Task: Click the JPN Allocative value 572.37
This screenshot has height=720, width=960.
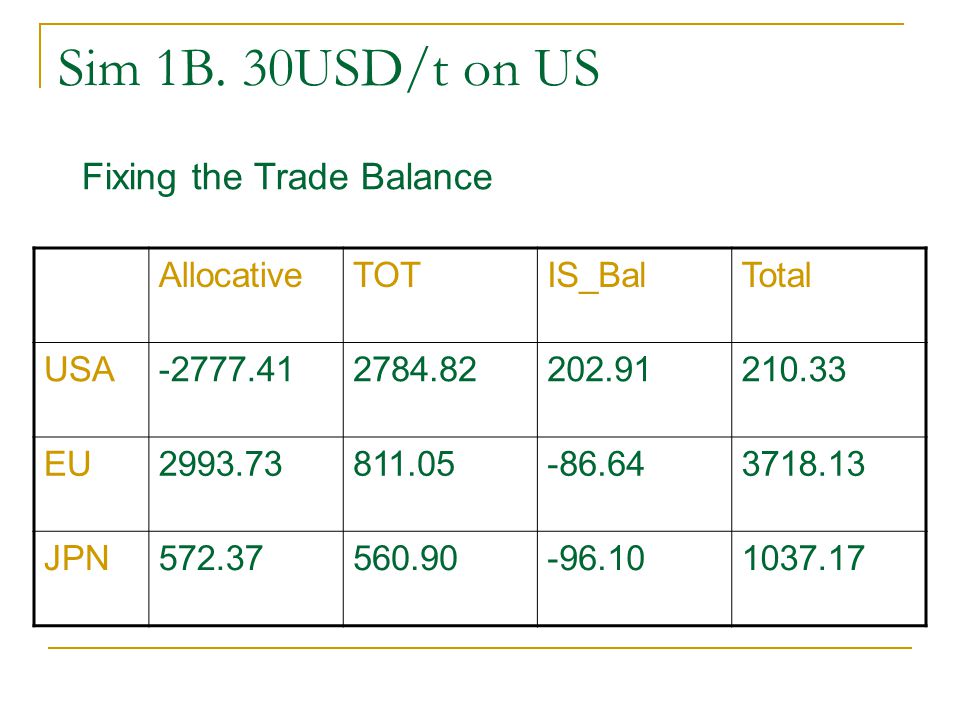Action: 211,558
